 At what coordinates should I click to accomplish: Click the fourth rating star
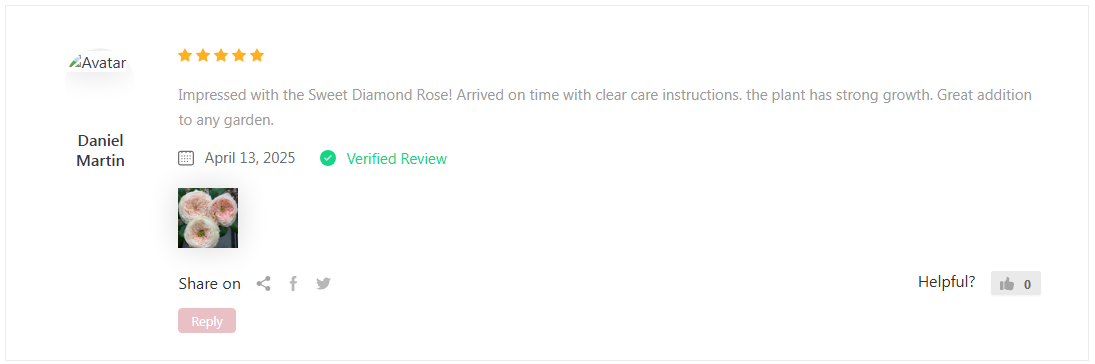click(x=240, y=55)
